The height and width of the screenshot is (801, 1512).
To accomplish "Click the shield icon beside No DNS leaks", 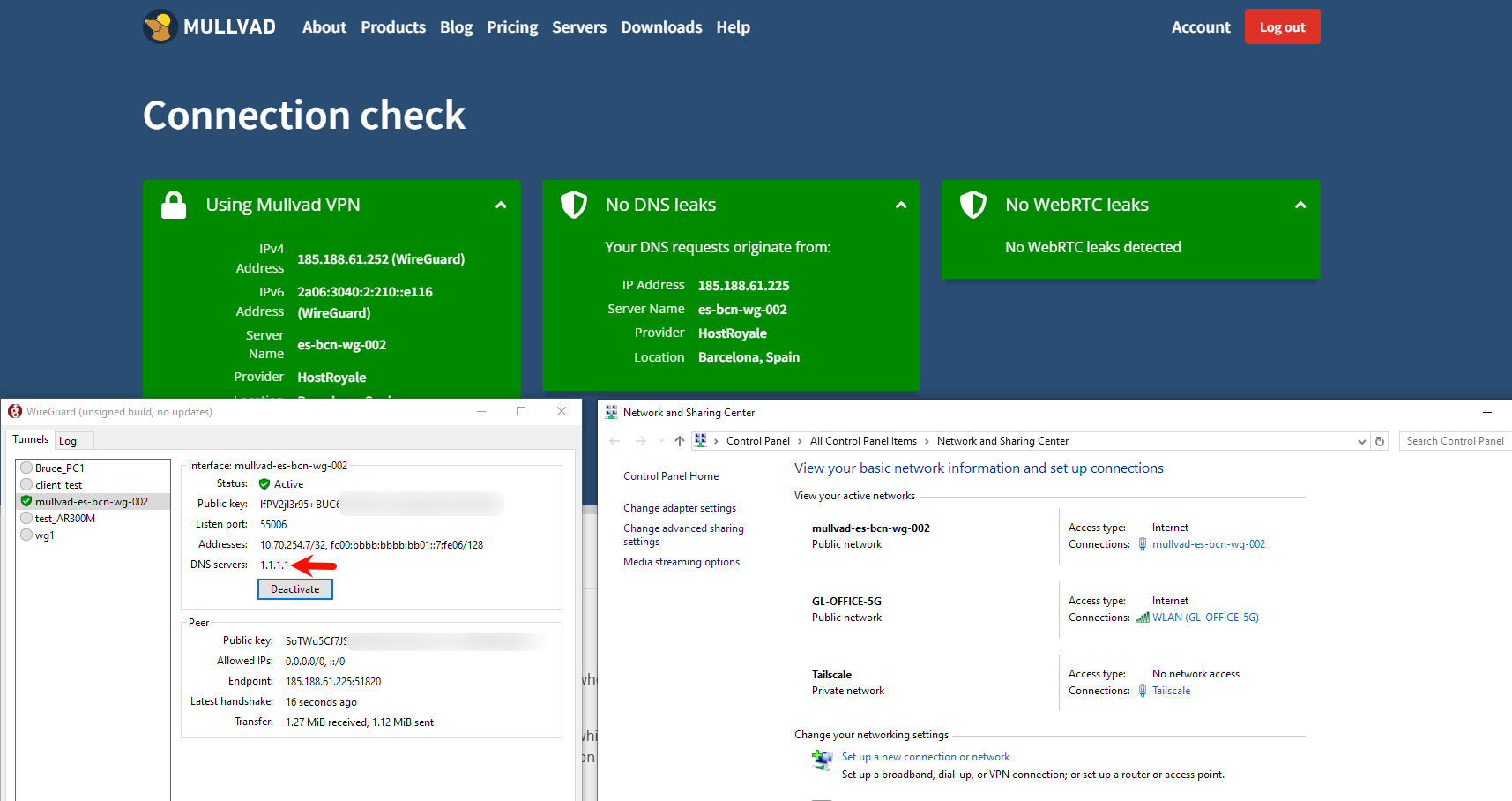I will pyautogui.click(x=574, y=205).
